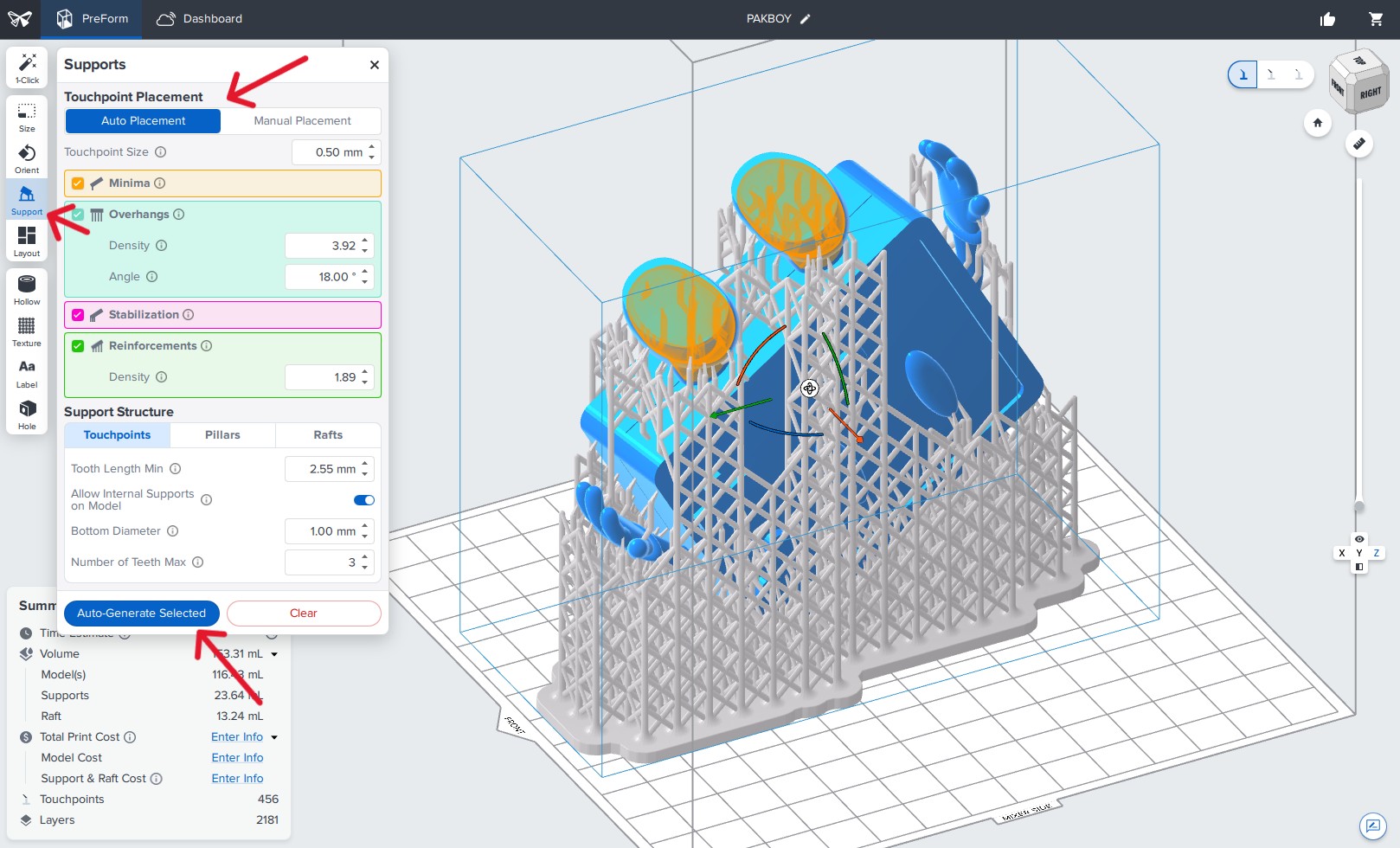Viewport: 1400px width, 848px height.
Task: Toggle Allow Internal Supports on Model off
Action: 363,499
